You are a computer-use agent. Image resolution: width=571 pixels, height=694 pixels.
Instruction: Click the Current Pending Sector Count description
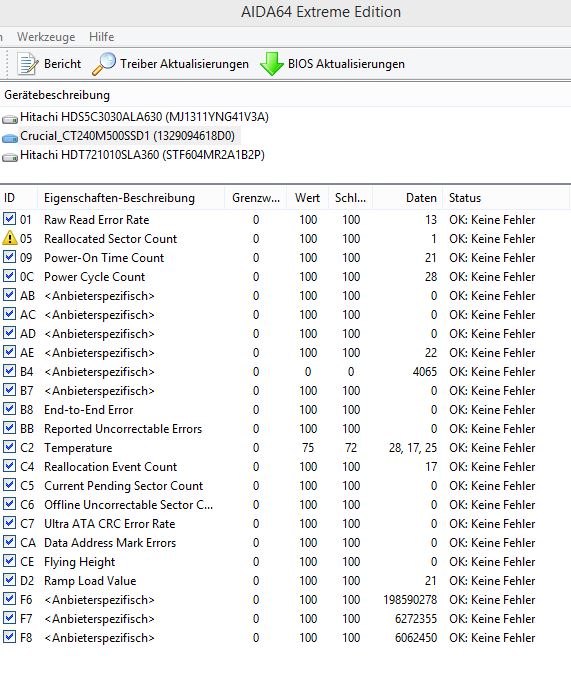123,486
